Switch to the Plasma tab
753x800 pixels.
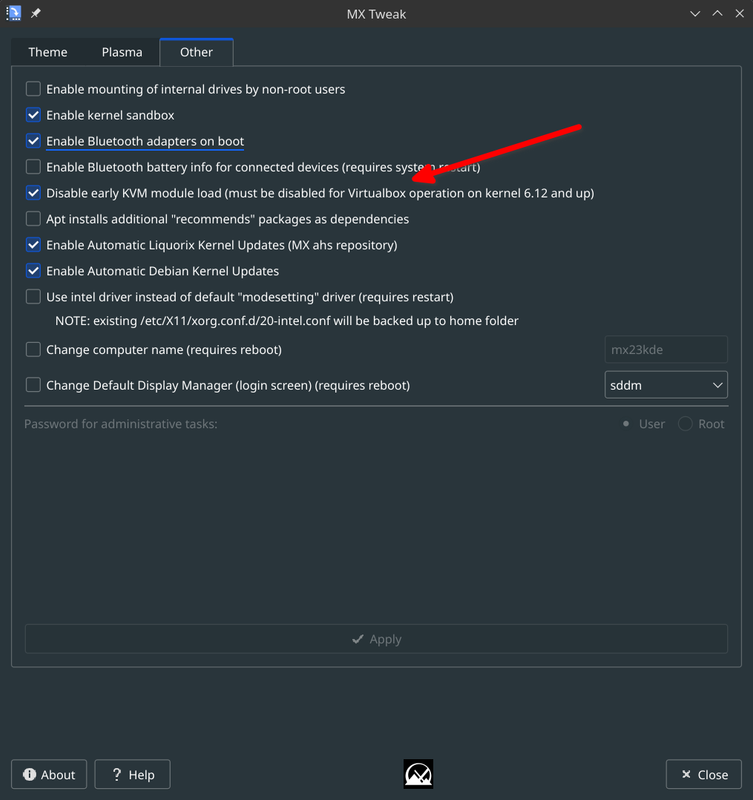coord(122,52)
